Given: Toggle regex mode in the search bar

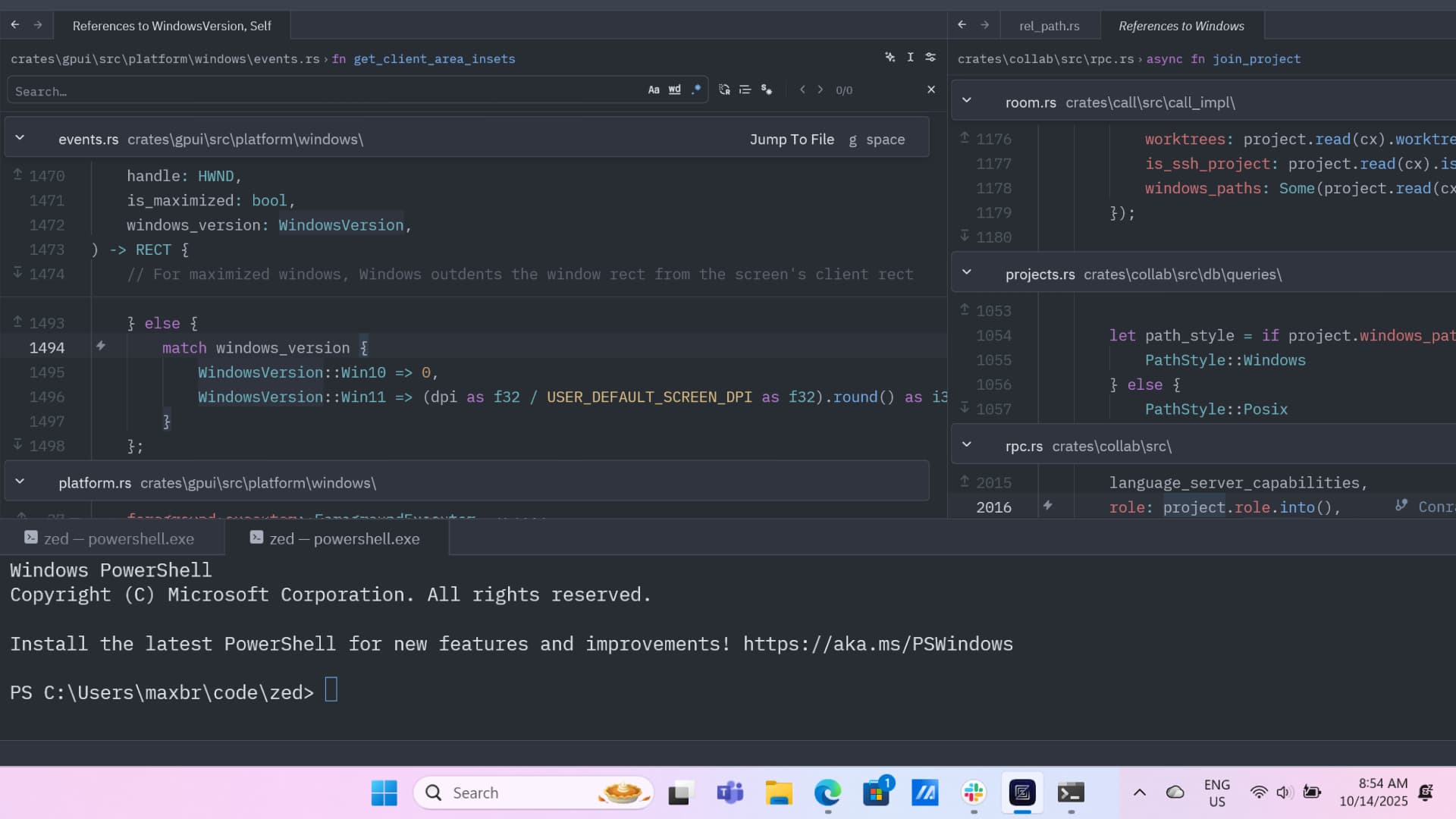Looking at the screenshot, I should tap(696, 89).
